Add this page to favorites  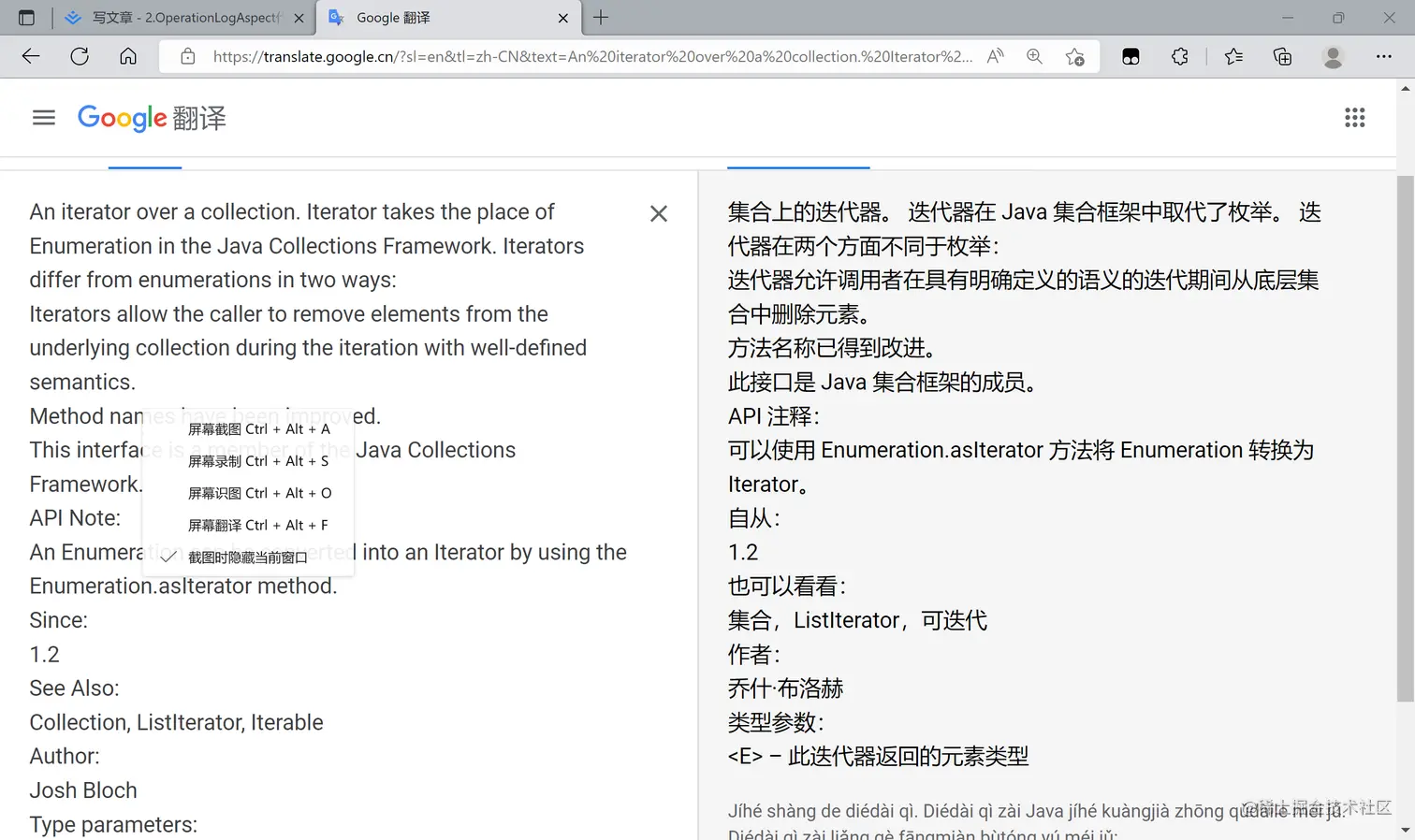pyautogui.click(x=1075, y=56)
